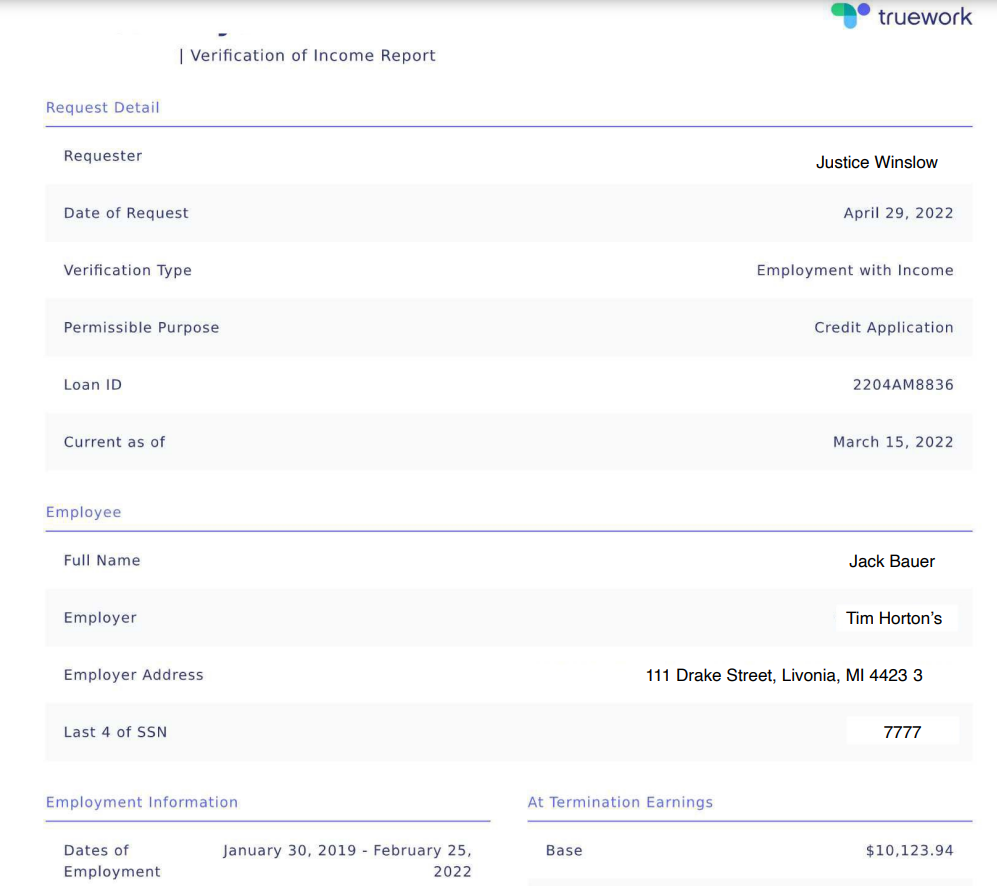Click the Last 4 of SSN label
997x886 pixels.
[115, 732]
